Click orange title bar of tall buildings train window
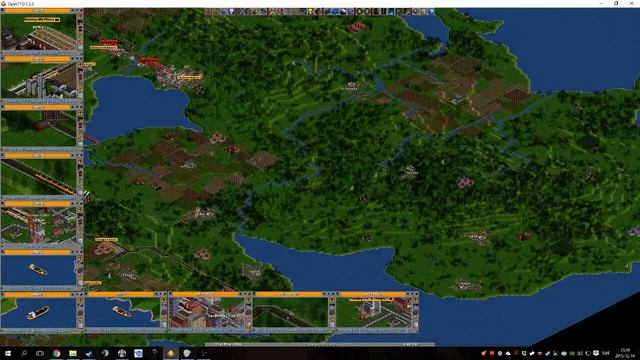640x360 pixels. [38, 59]
